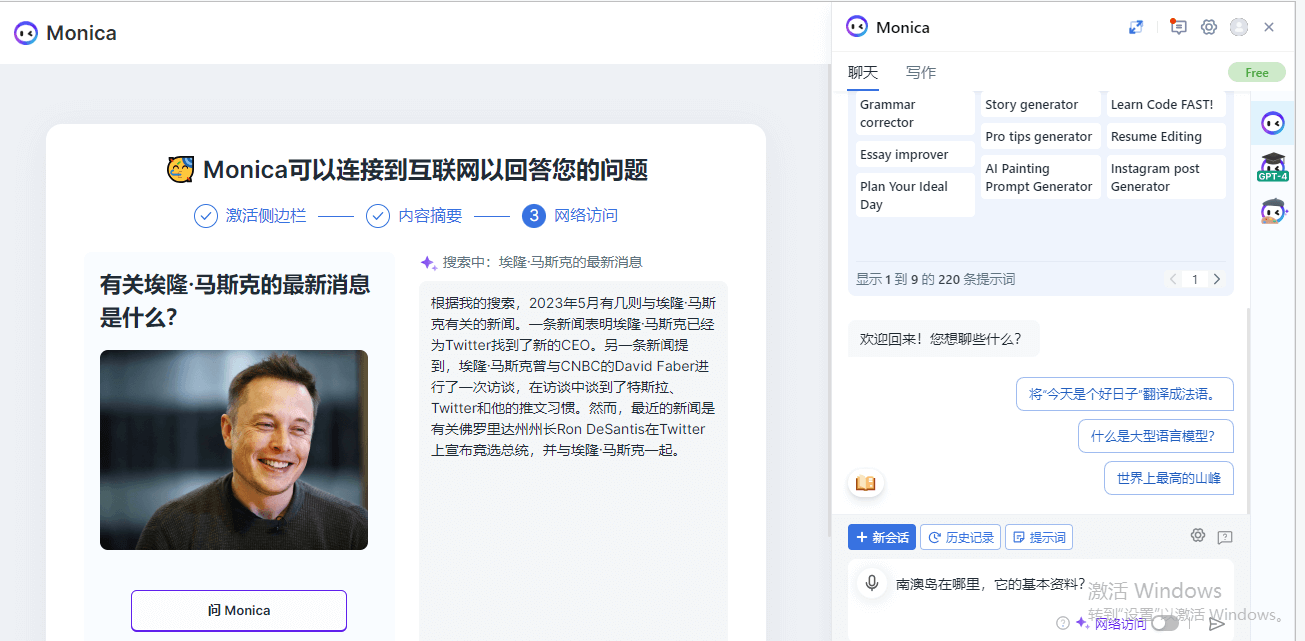Image resolution: width=1305 pixels, height=641 pixels.
Task: Select the GPT-4 bot icon
Action: point(1273,167)
